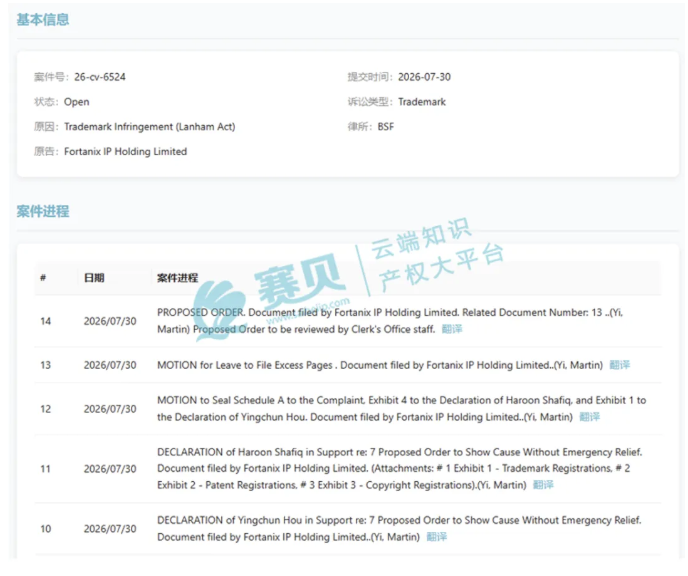Click 日期 column header
Viewport: 688px width, 576px height.
pos(94,278)
